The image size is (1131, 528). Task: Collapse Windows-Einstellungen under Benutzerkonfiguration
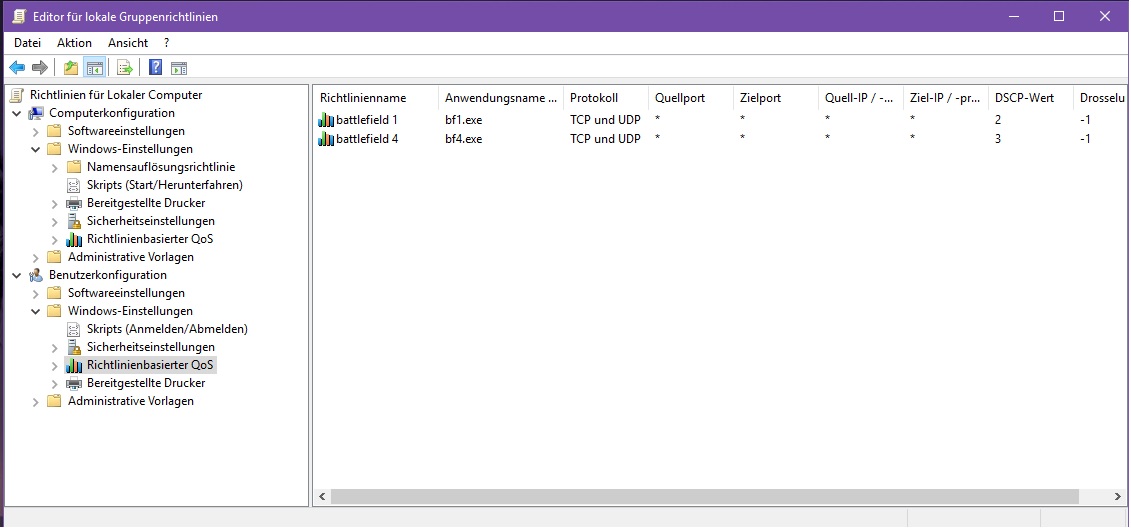[36, 311]
